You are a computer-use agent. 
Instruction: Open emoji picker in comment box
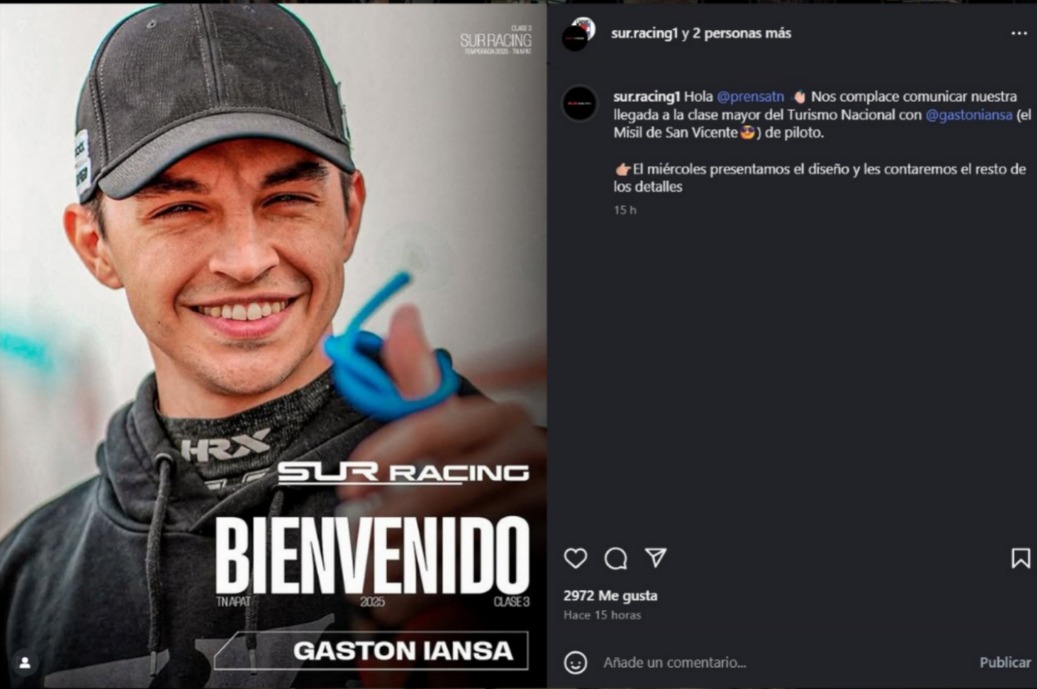click(x=575, y=663)
